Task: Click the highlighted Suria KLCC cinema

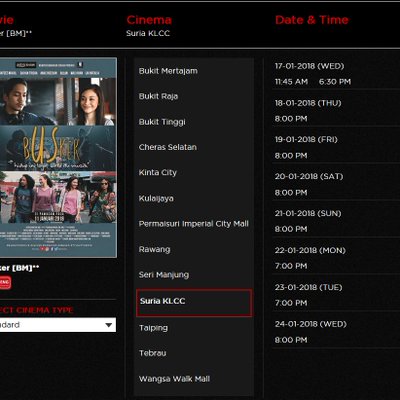Action: pyautogui.click(x=194, y=303)
